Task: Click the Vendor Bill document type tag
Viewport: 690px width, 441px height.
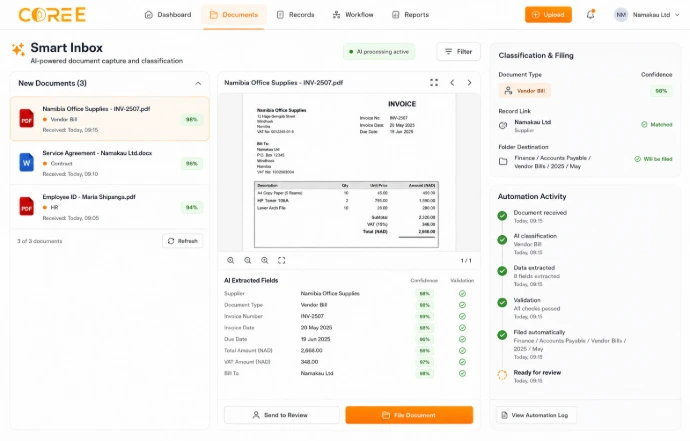Action: (525, 91)
